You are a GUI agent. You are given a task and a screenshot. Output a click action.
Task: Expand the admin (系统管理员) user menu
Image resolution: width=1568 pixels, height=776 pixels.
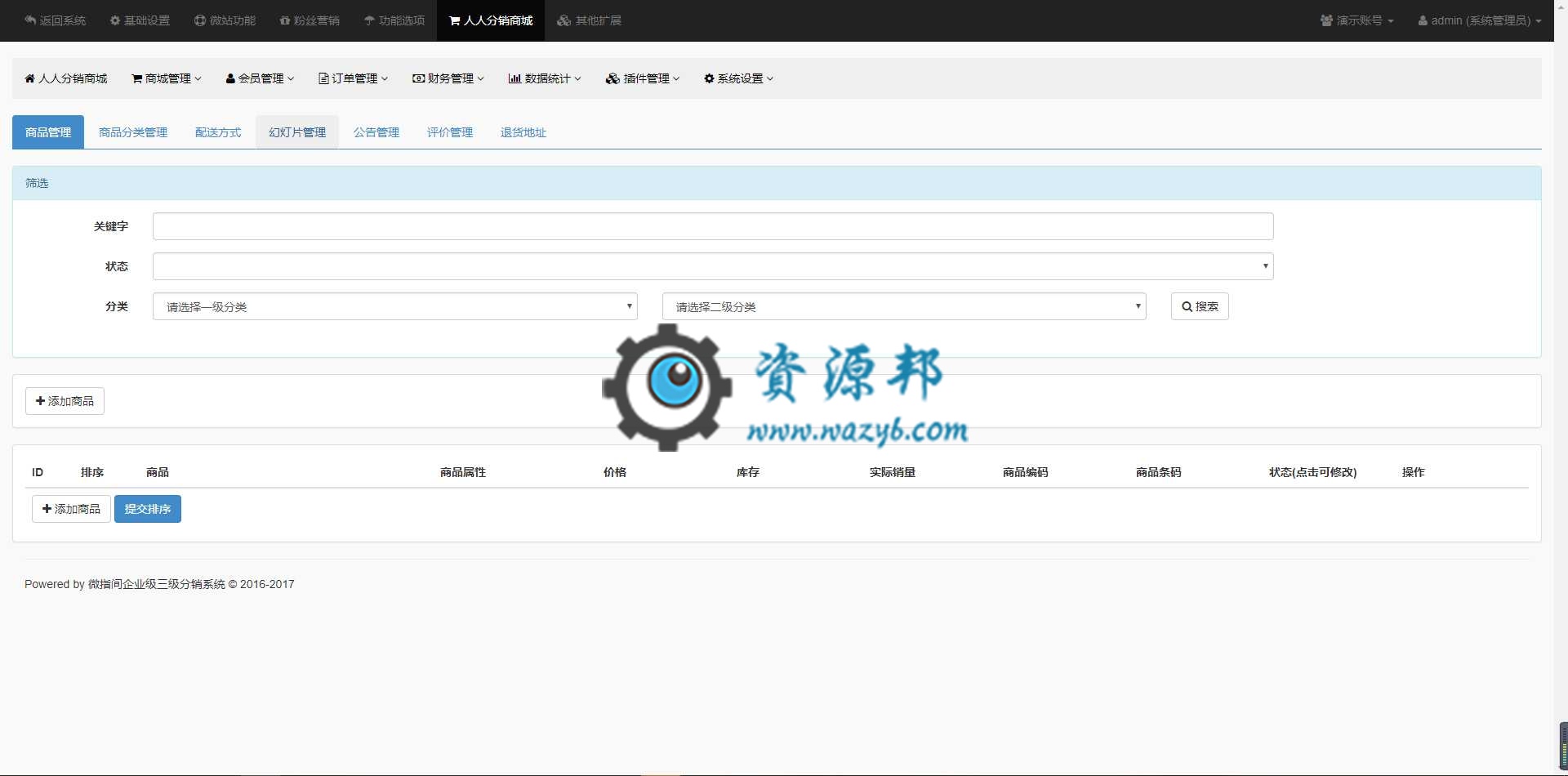click(x=1480, y=20)
